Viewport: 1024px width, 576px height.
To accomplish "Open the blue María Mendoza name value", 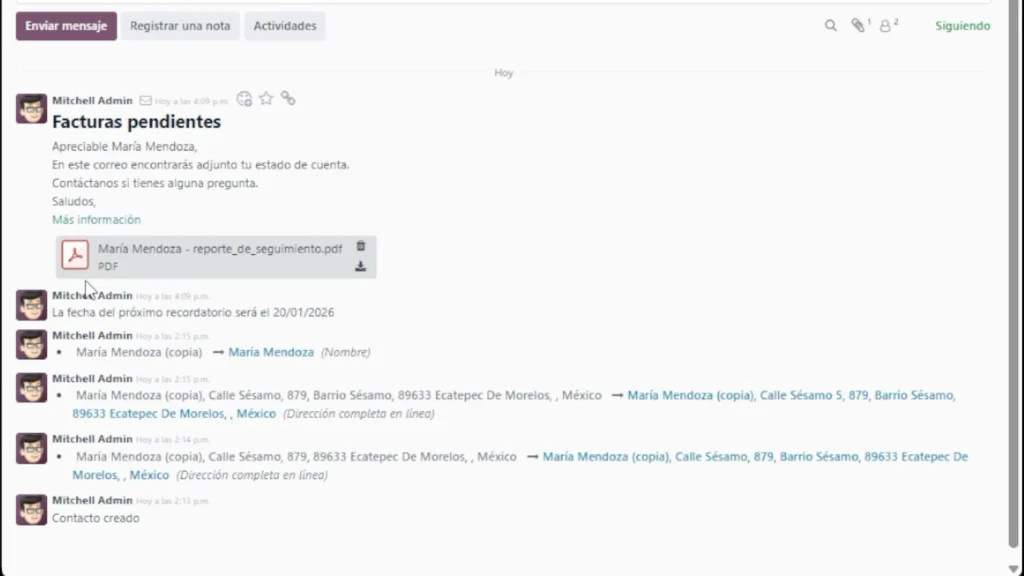I will (x=271, y=352).
